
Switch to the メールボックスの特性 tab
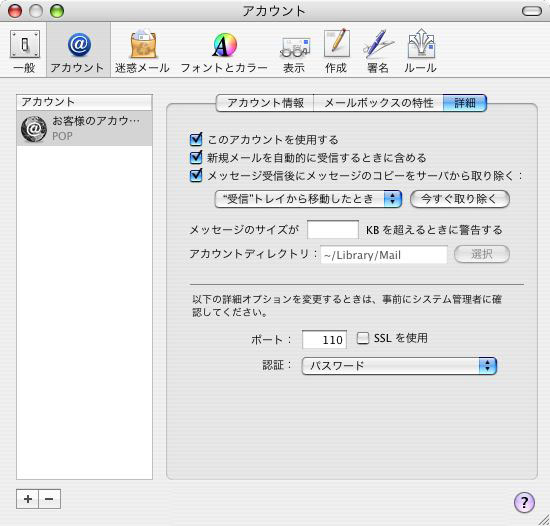[378, 103]
